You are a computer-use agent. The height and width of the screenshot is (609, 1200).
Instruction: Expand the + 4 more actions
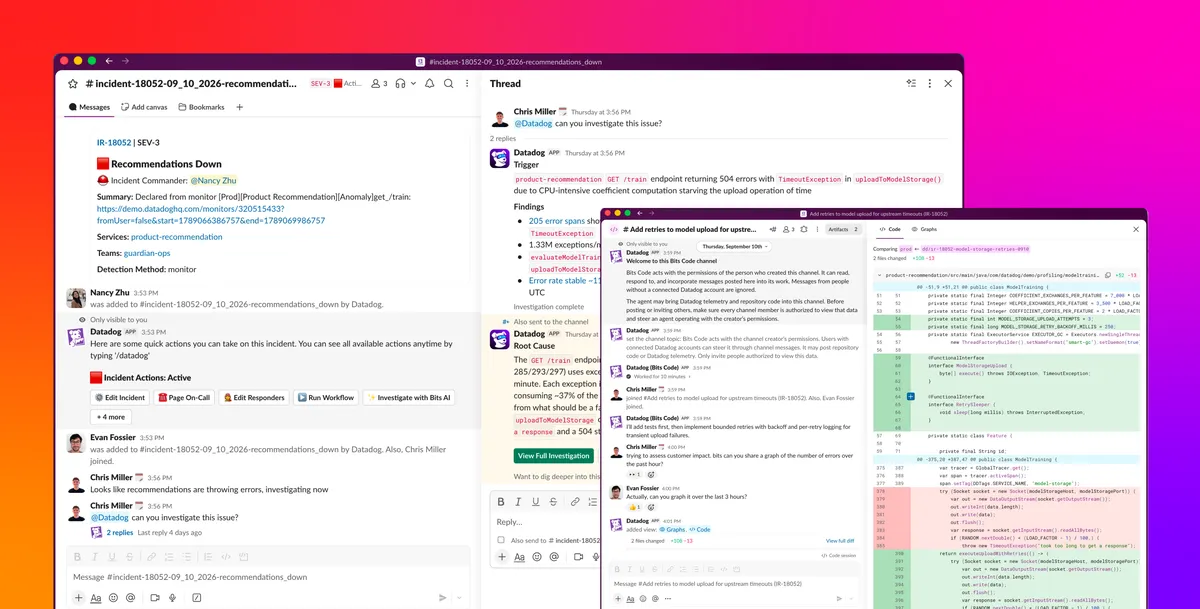pos(110,417)
